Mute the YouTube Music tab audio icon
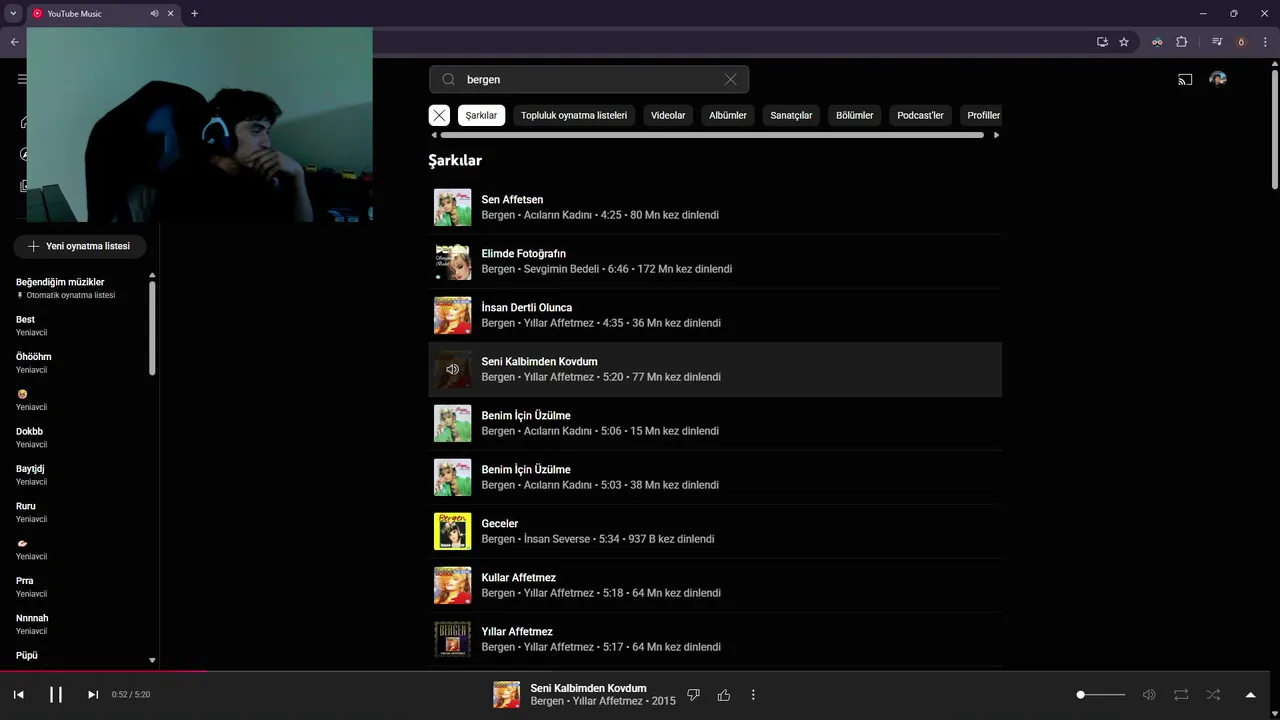 point(154,14)
